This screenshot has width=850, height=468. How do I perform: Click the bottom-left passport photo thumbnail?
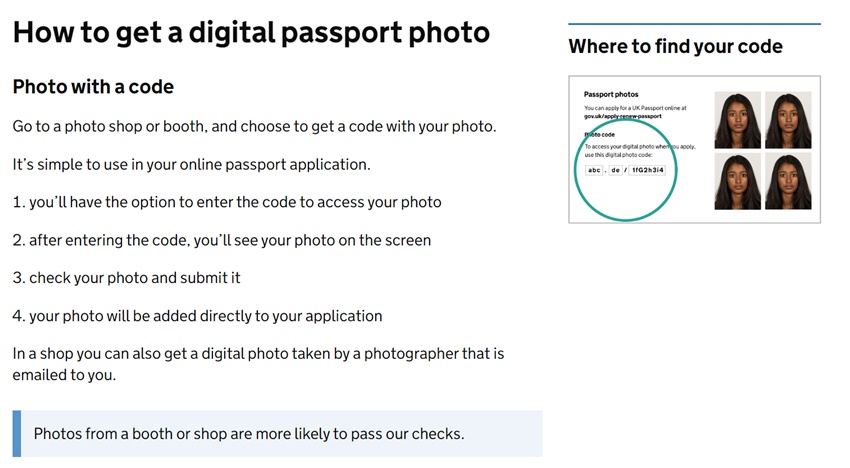(x=737, y=181)
